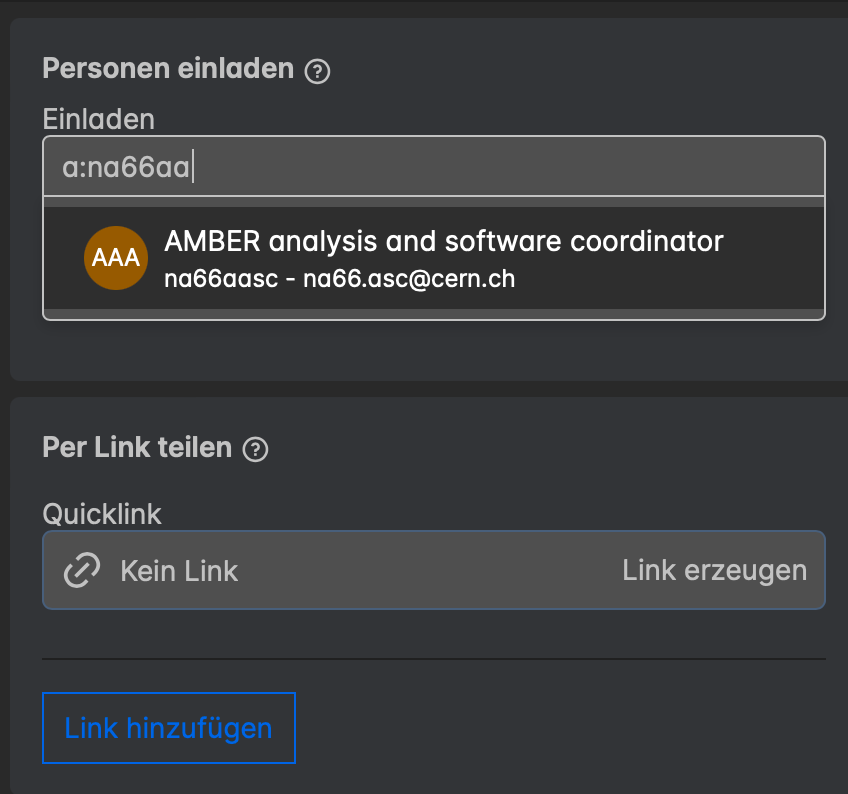Image resolution: width=848 pixels, height=794 pixels.
Task: Click the Kein Link placeholder text
Action: [x=179, y=571]
